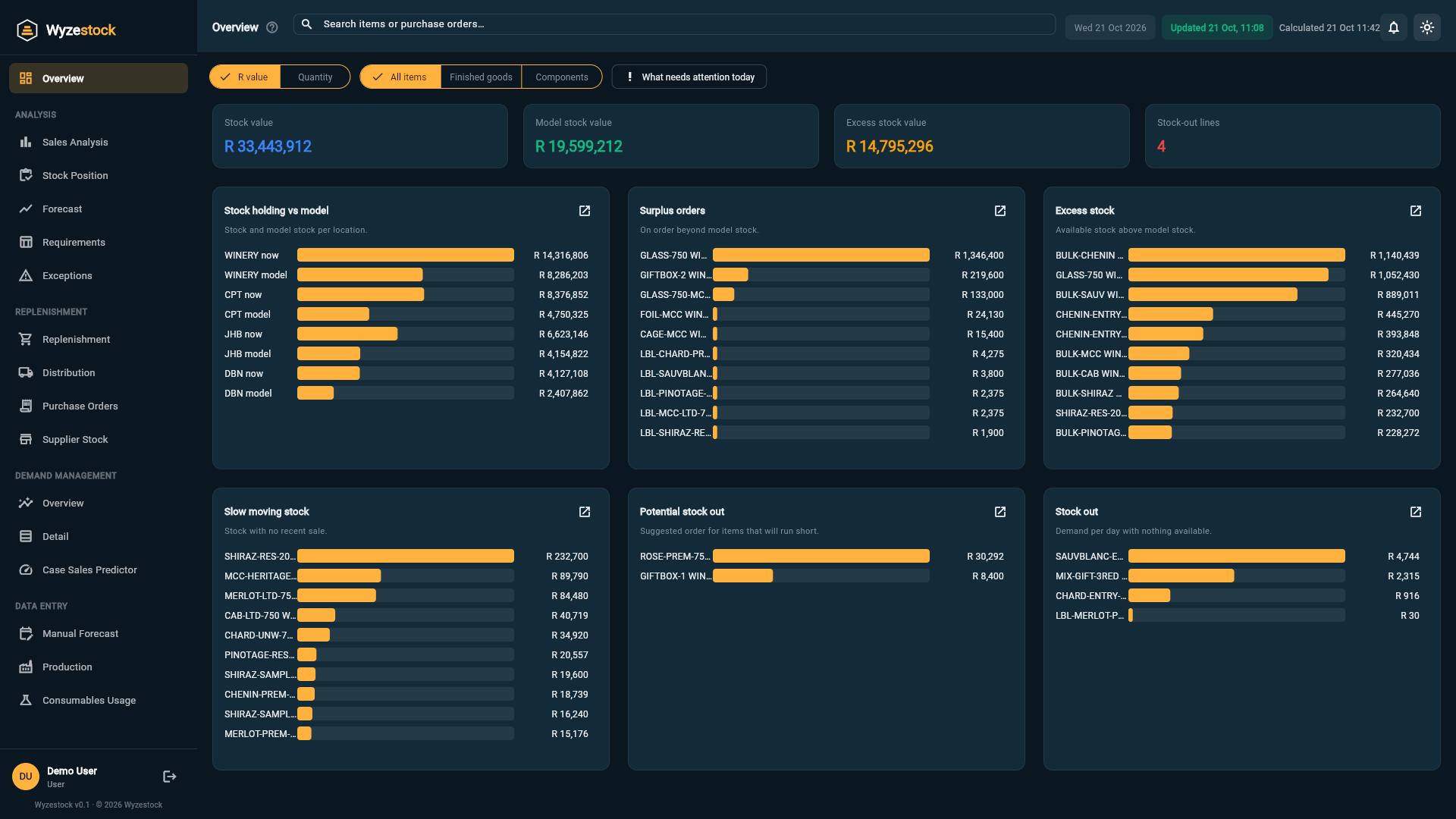
Task: Open Consumables Usage
Action: (99, 700)
